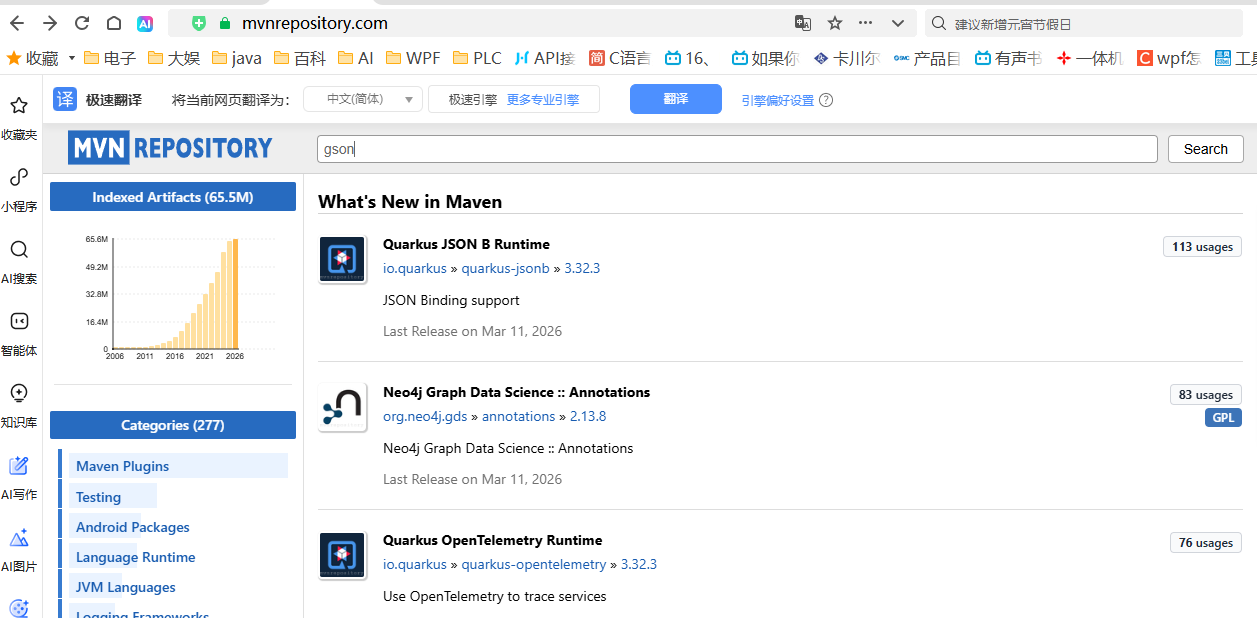Open the three-dot more options in address bar
This screenshot has width=1257, height=618.
pos(866,23)
